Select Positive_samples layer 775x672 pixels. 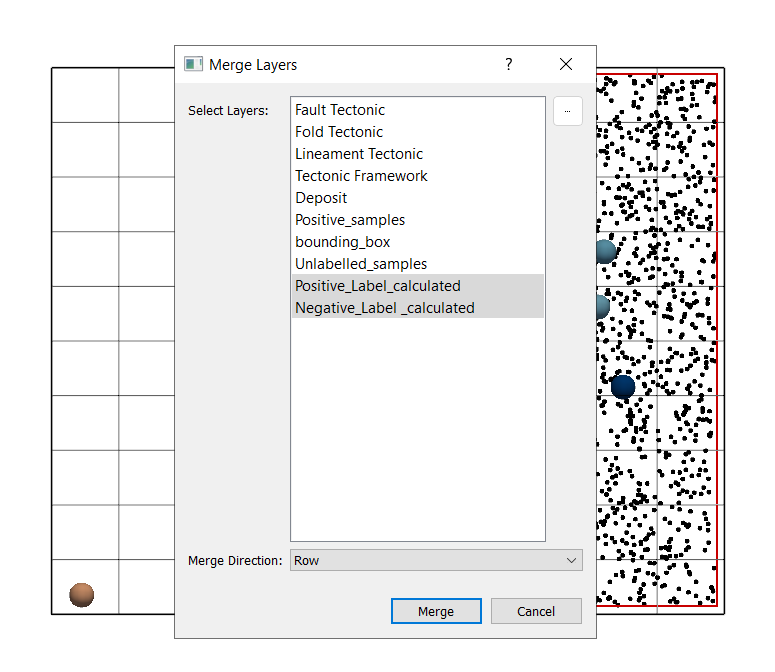tap(350, 220)
